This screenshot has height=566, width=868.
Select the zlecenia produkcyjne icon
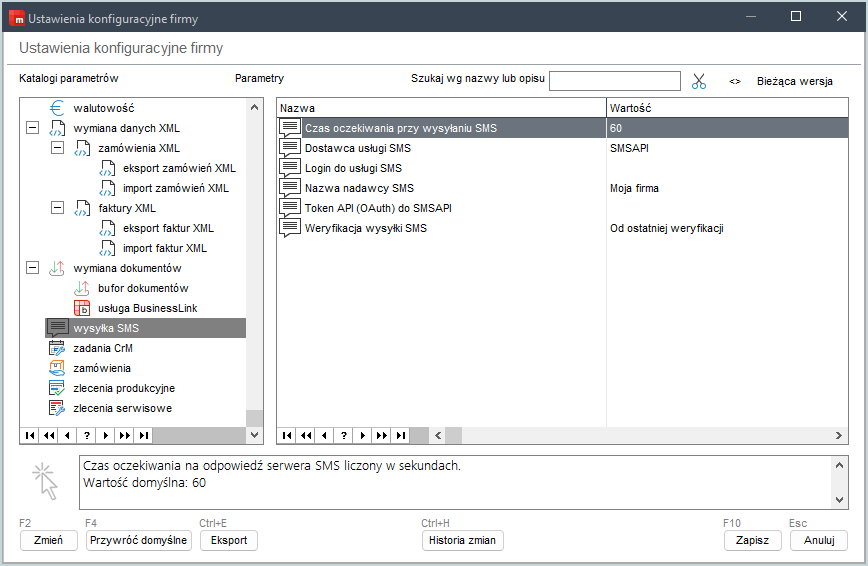[57, 388]
